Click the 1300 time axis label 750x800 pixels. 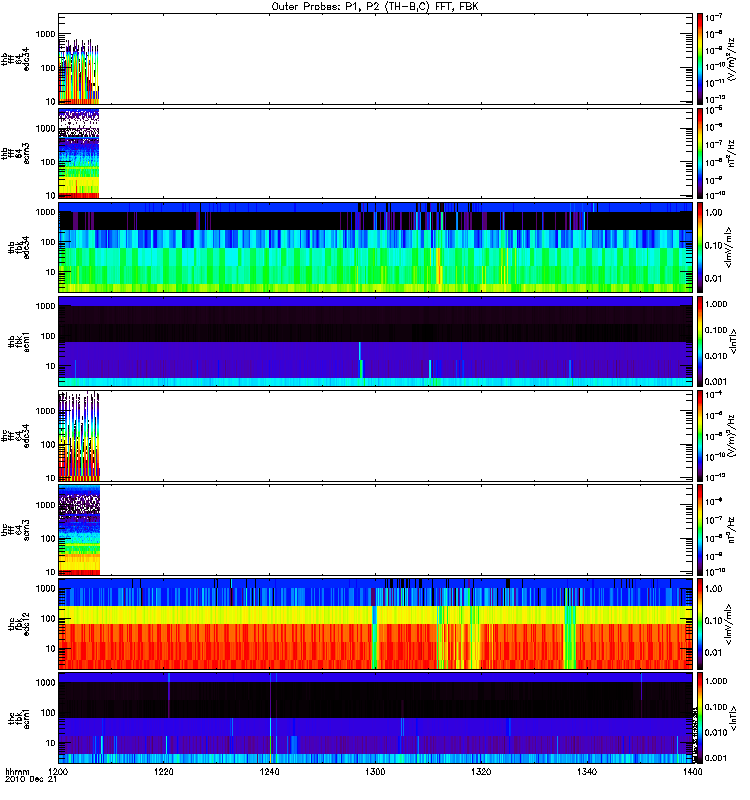pyautogui.click(x=375, y=774)
